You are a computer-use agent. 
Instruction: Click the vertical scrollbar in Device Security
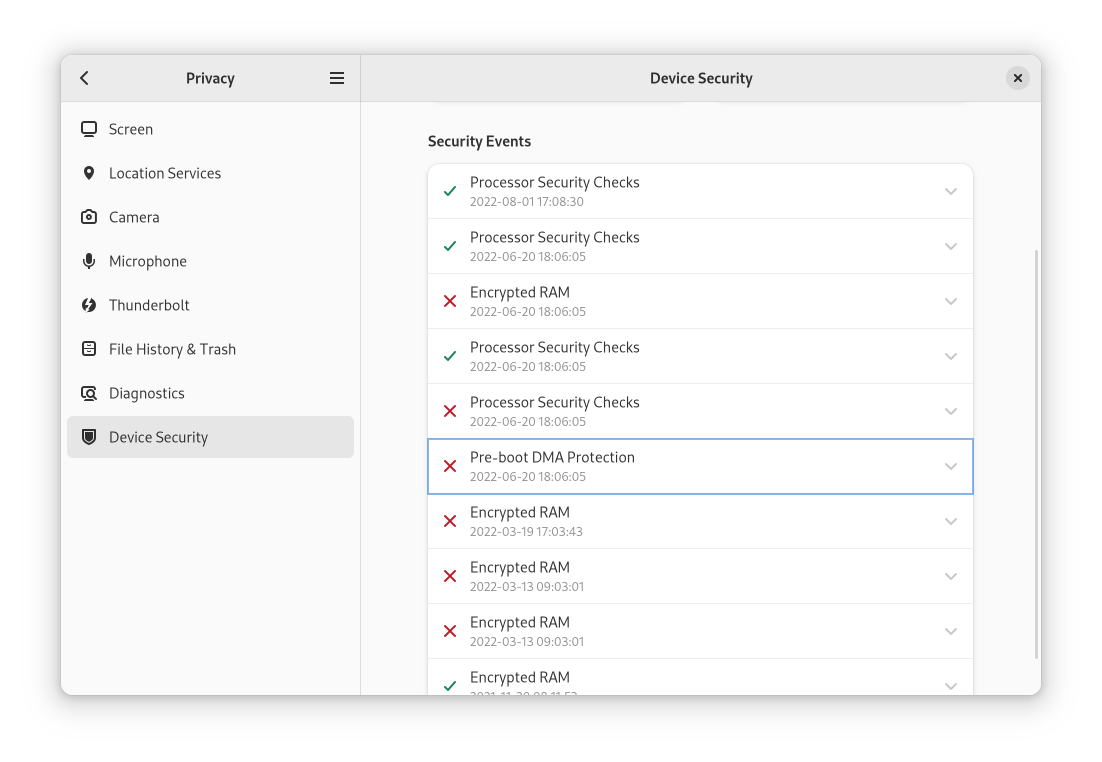[1035, 450]
